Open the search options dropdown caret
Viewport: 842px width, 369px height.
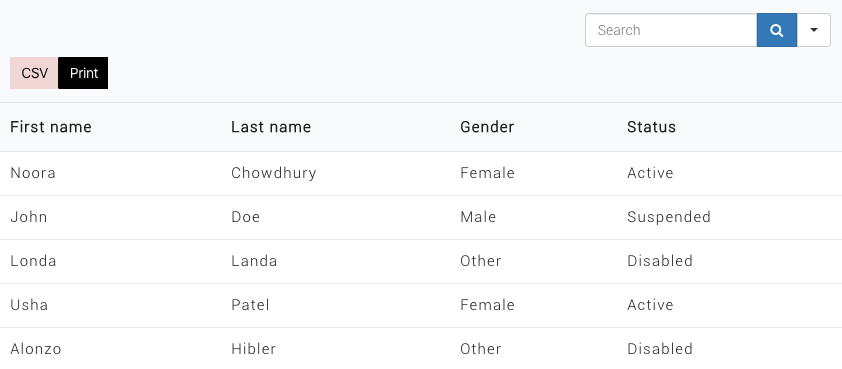[814, 30]
